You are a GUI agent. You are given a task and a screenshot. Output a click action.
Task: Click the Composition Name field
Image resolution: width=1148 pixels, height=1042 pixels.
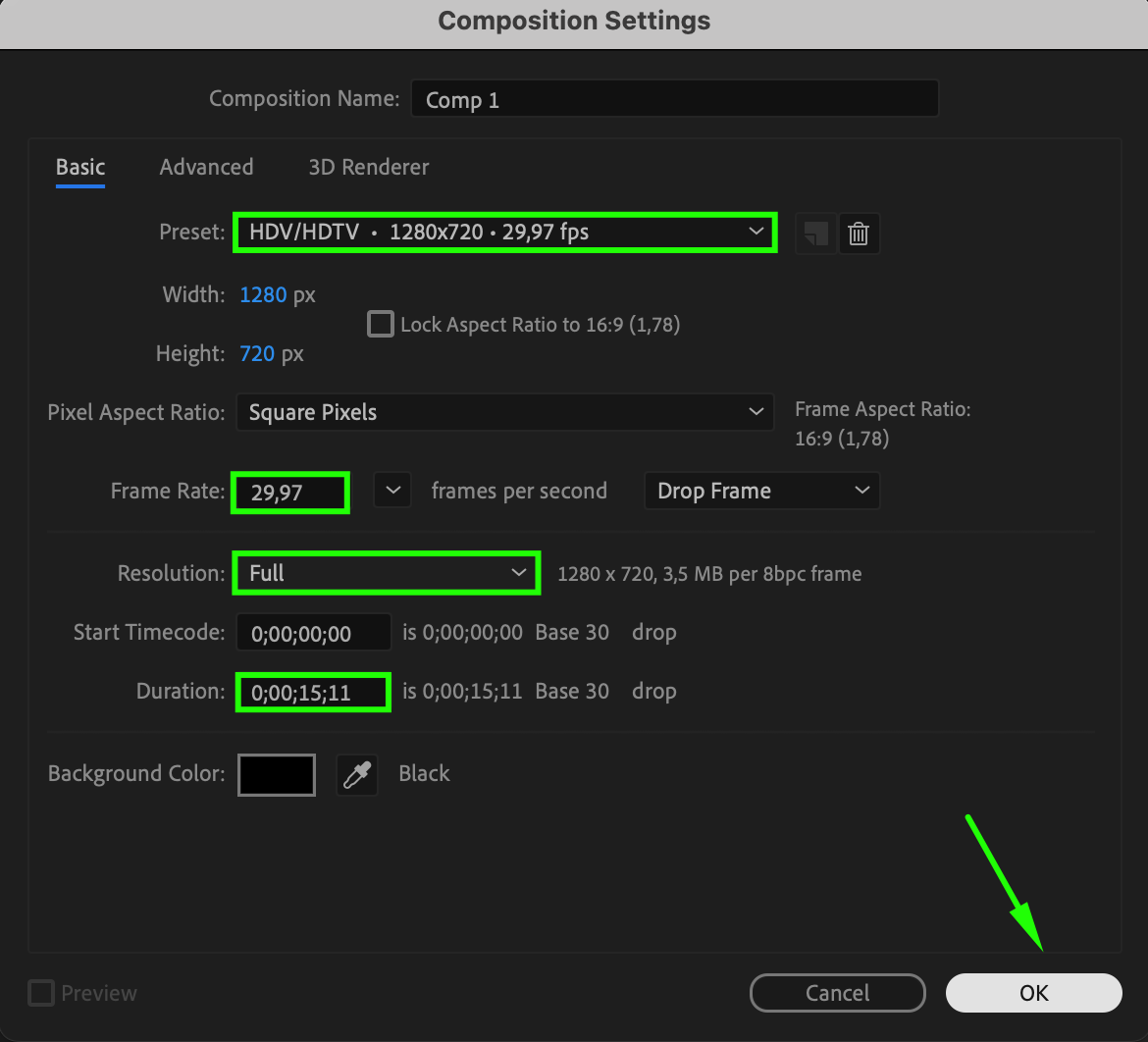[674, 99]
